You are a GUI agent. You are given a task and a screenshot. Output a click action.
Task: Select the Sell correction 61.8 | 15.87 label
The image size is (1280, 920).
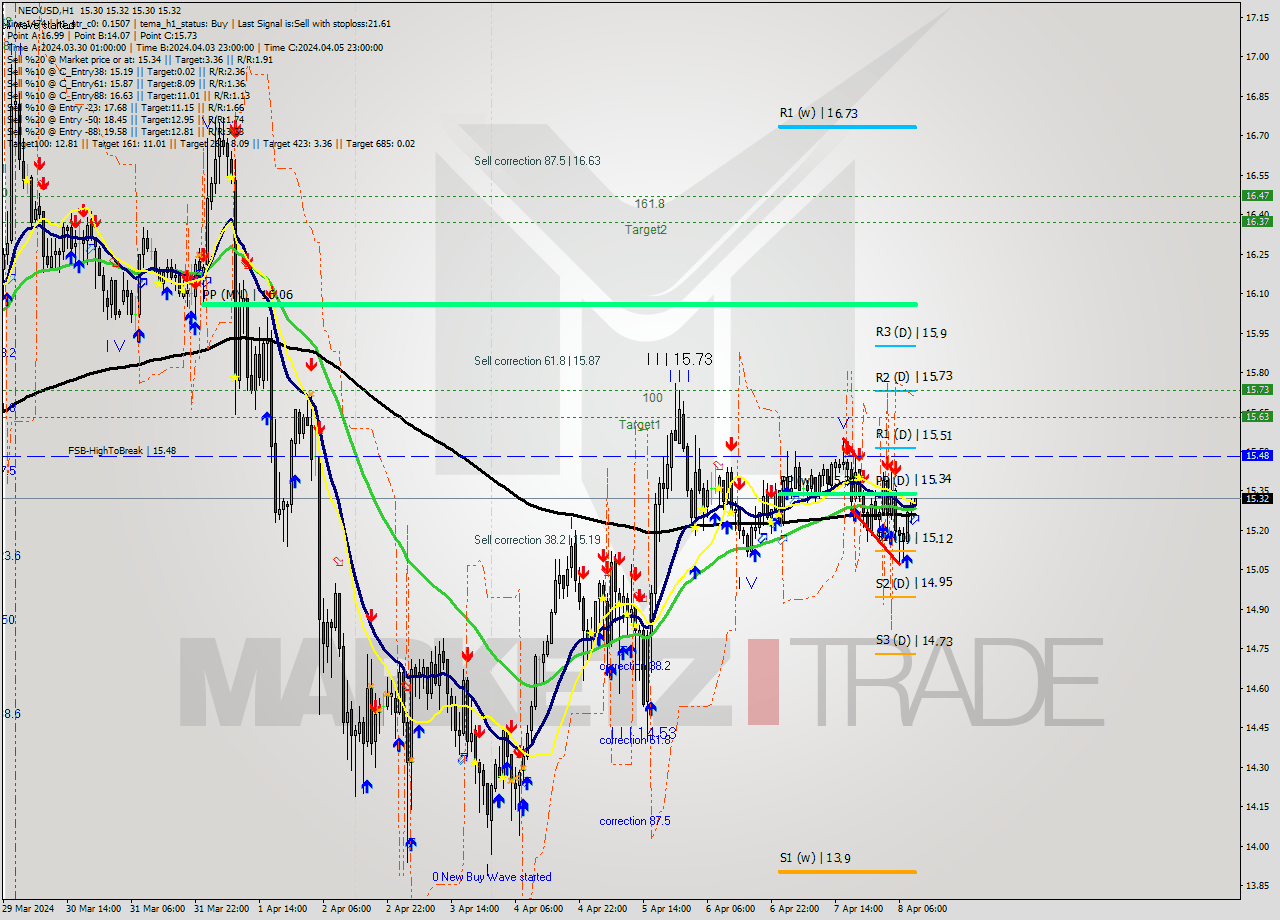[x=537, y=361]
